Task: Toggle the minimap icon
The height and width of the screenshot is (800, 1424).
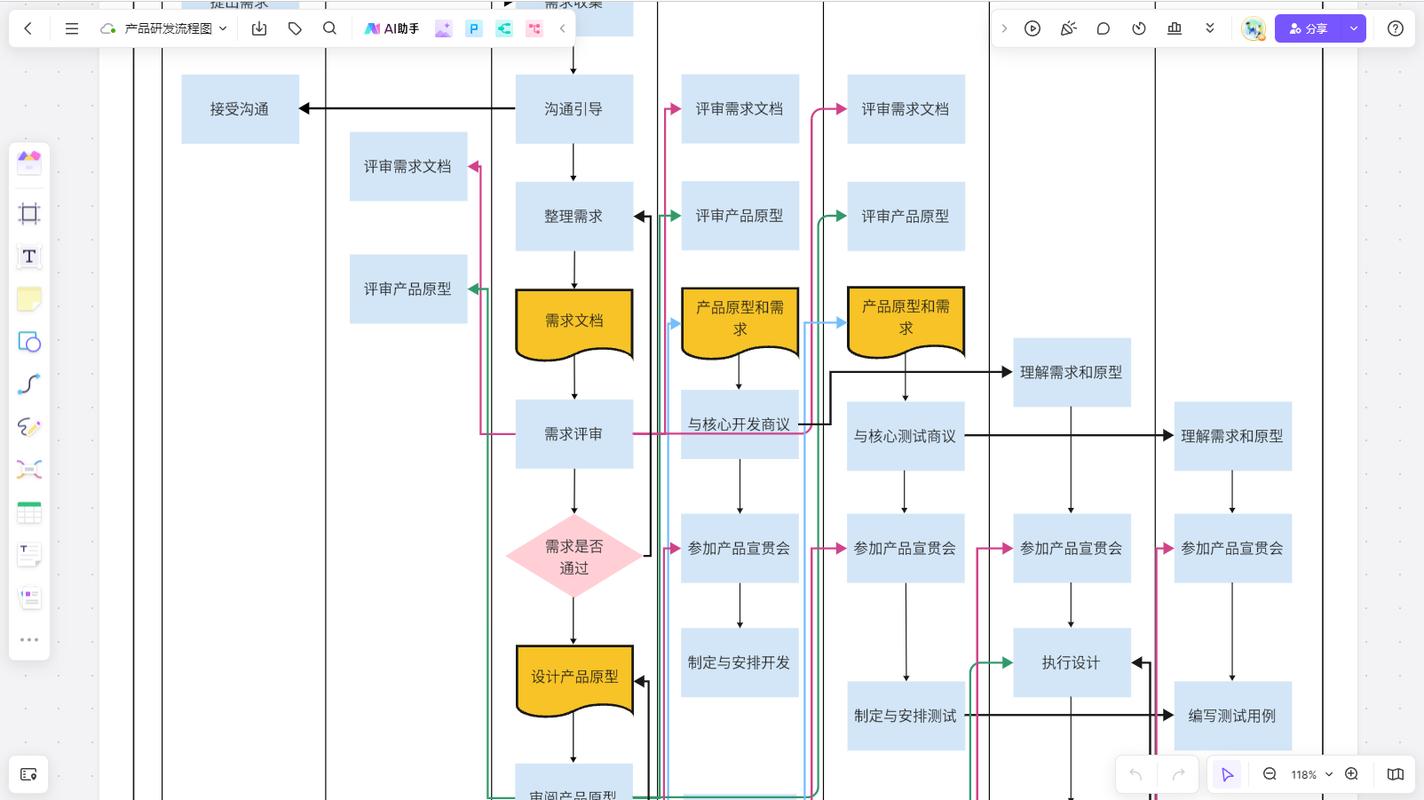Action: 1395,774
